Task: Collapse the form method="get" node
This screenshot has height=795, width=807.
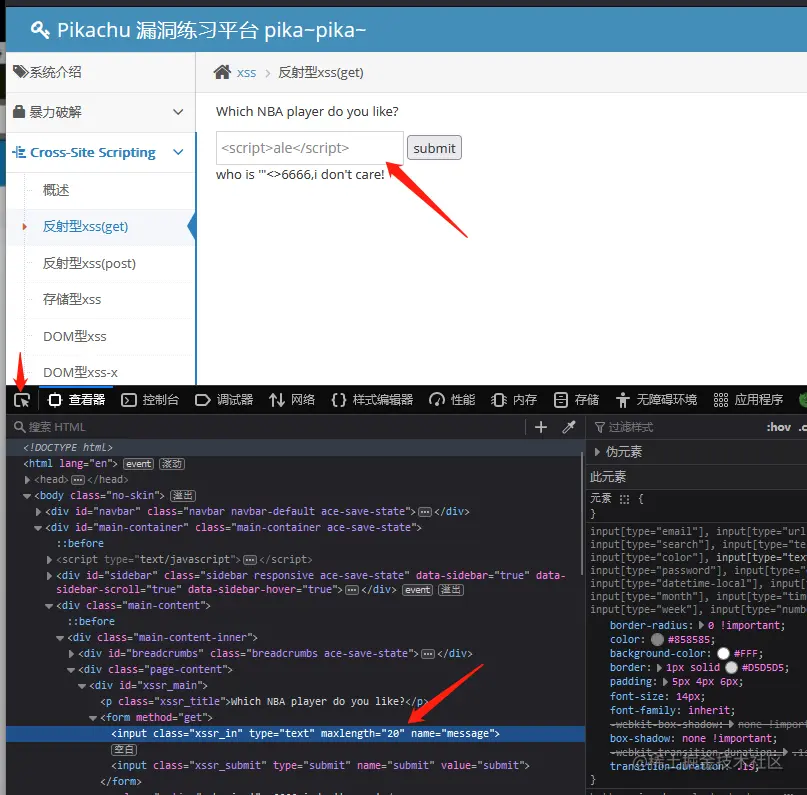Action: click(x=93, y=717)
